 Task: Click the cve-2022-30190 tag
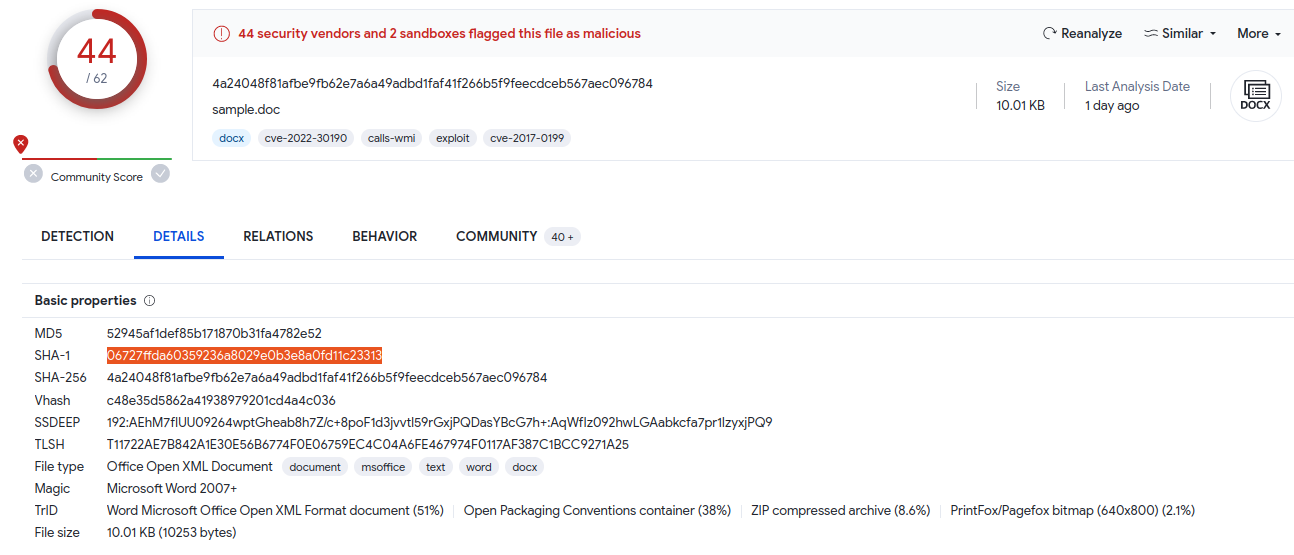[306, 138]
